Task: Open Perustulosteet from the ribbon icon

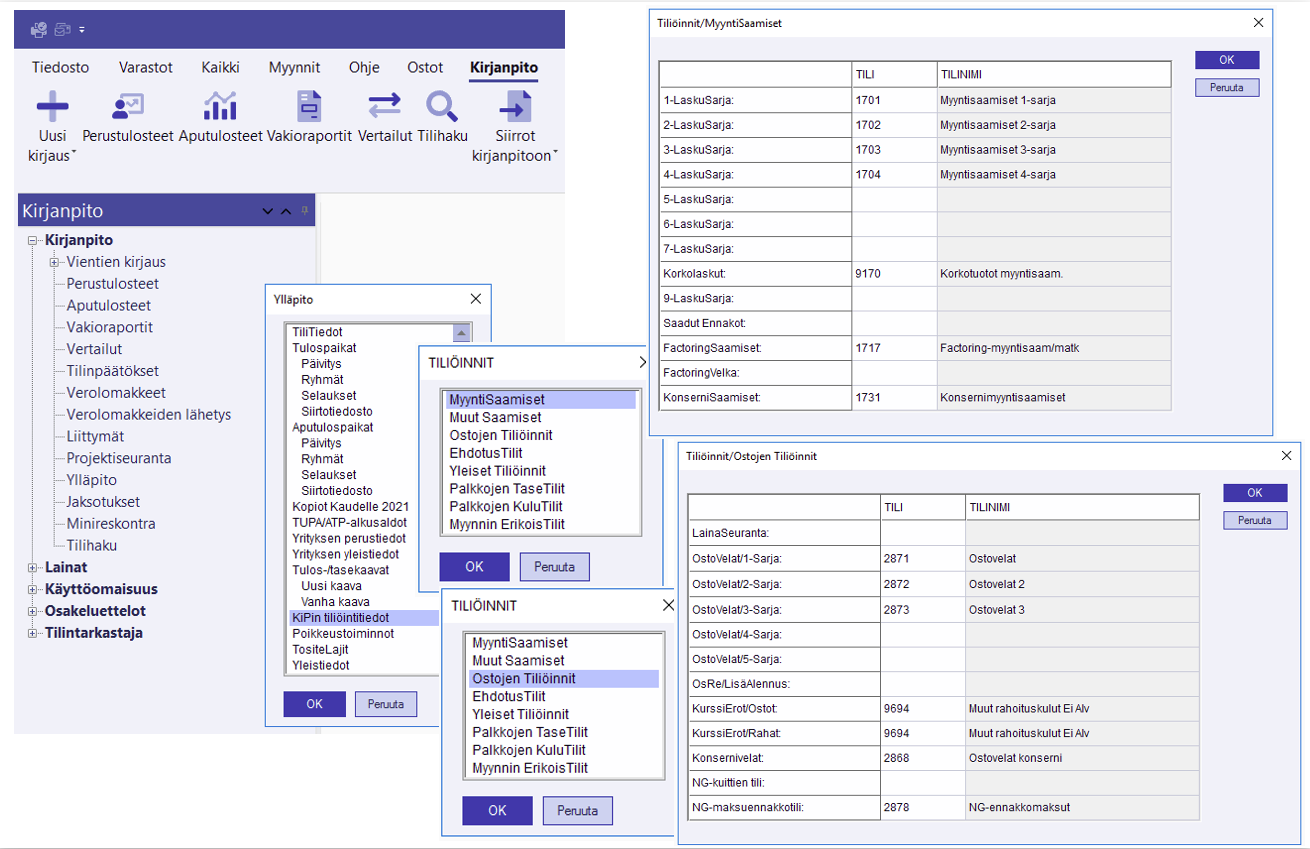Action: [128, 106]
